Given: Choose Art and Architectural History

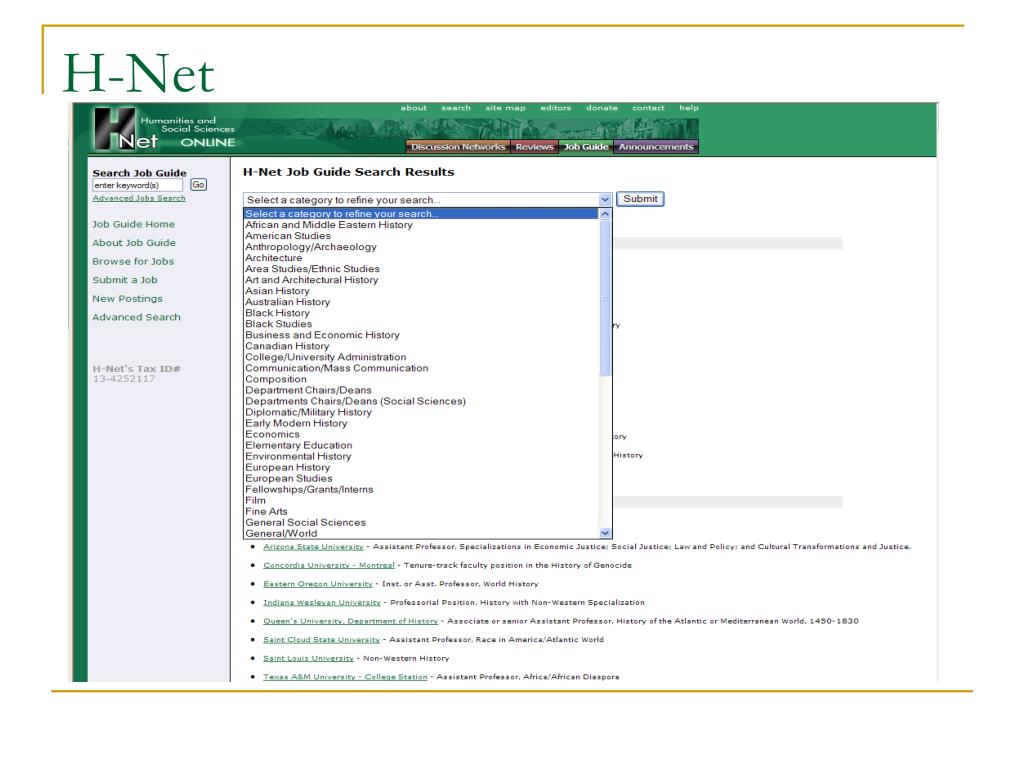Looking at the screenshot, I should (x=421, y=280).
